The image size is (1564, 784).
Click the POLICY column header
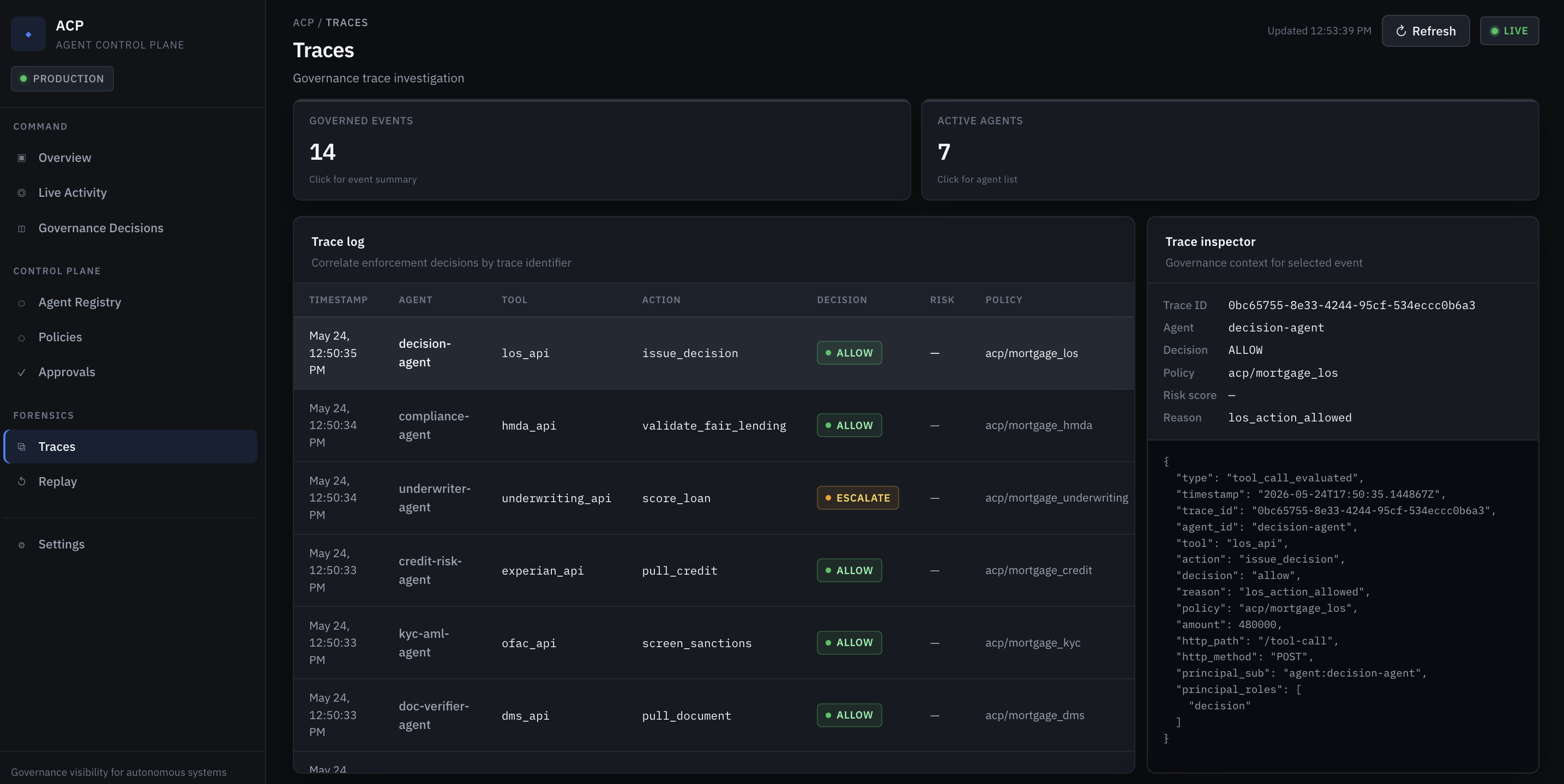tap(1003, 300)
